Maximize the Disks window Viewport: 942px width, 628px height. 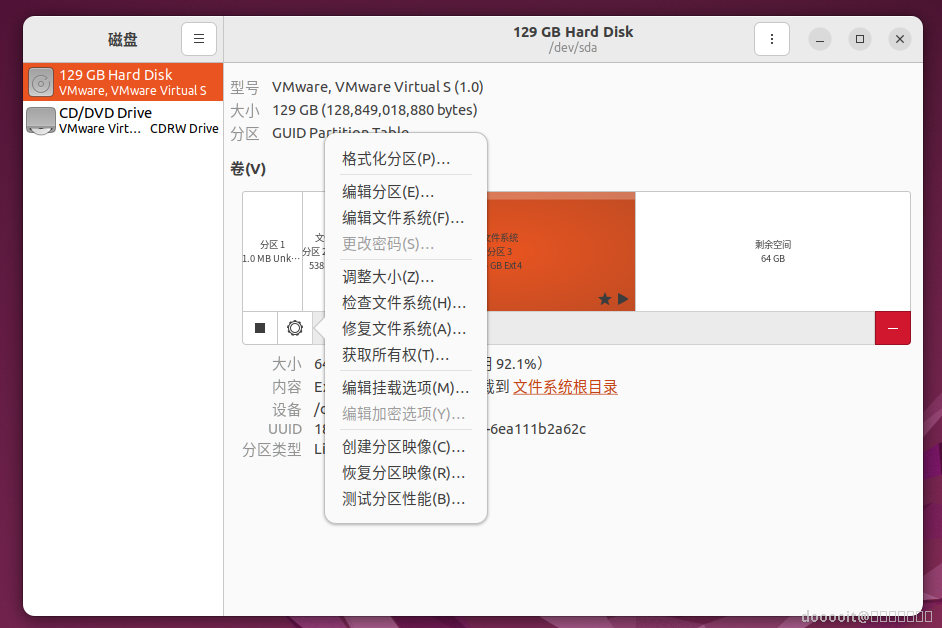coord(860,39)
